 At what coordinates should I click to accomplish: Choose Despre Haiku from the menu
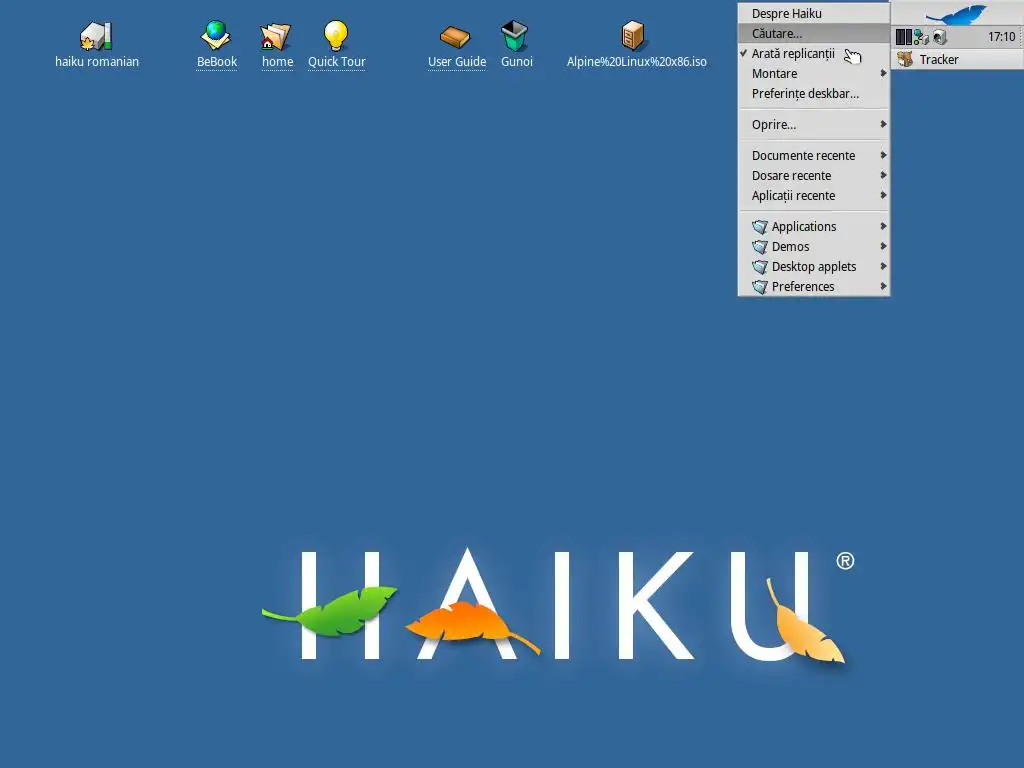[x=814, y=14]
